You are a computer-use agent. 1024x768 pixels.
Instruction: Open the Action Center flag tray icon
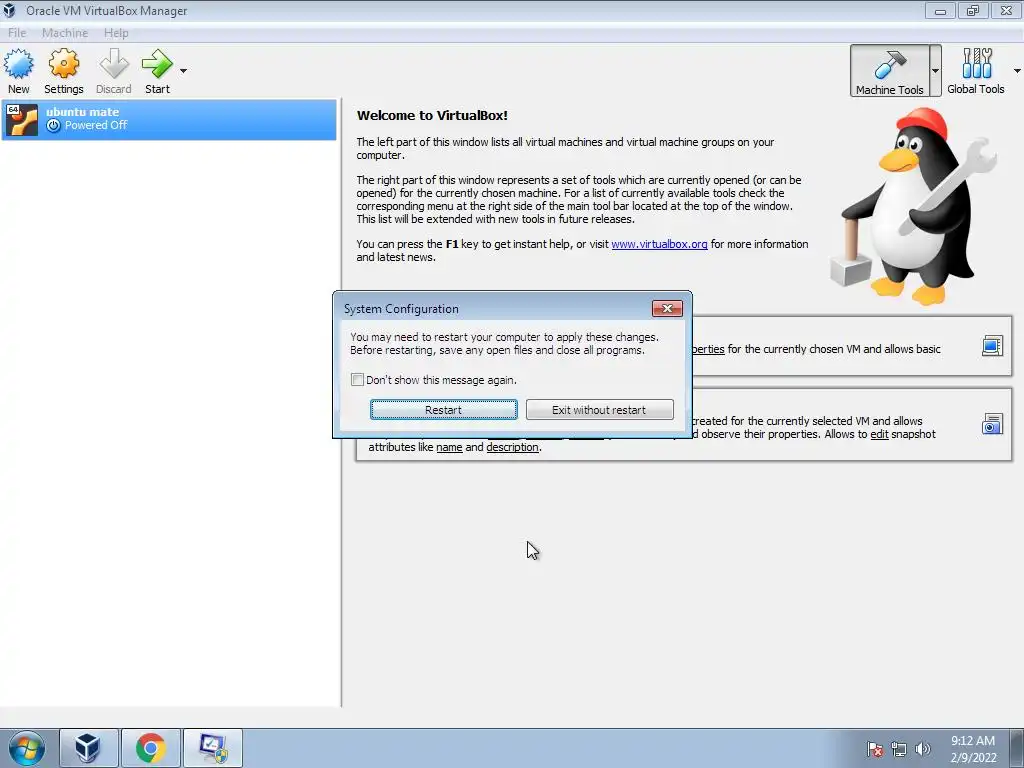coord(874,749)
